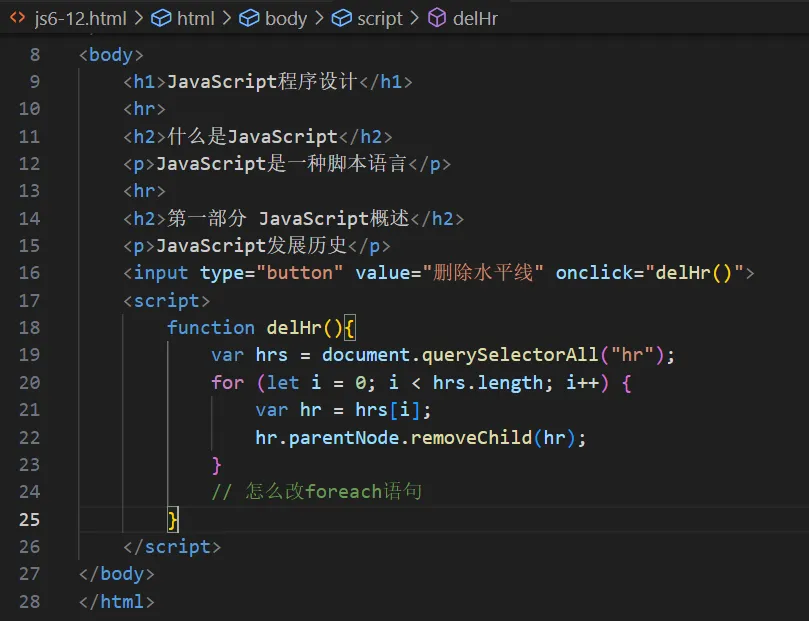Click the <hr> tag on line 13
809x621 pixels.
144,191
